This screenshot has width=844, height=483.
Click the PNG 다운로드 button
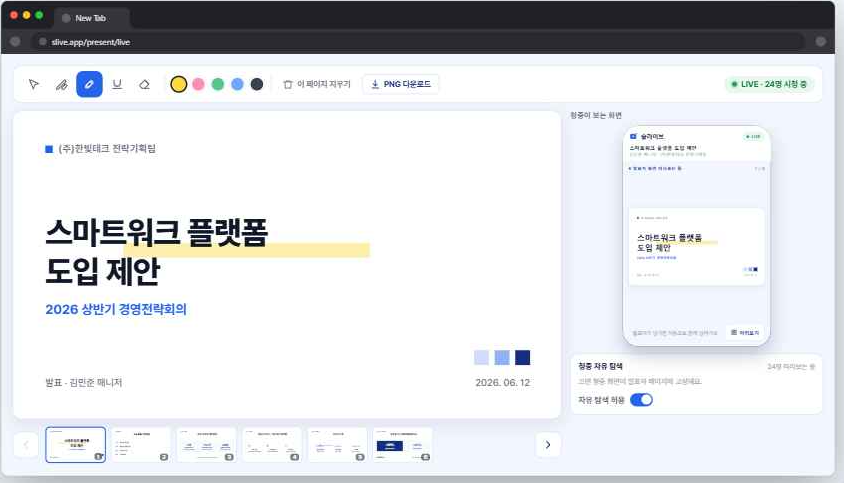(401, 85)
